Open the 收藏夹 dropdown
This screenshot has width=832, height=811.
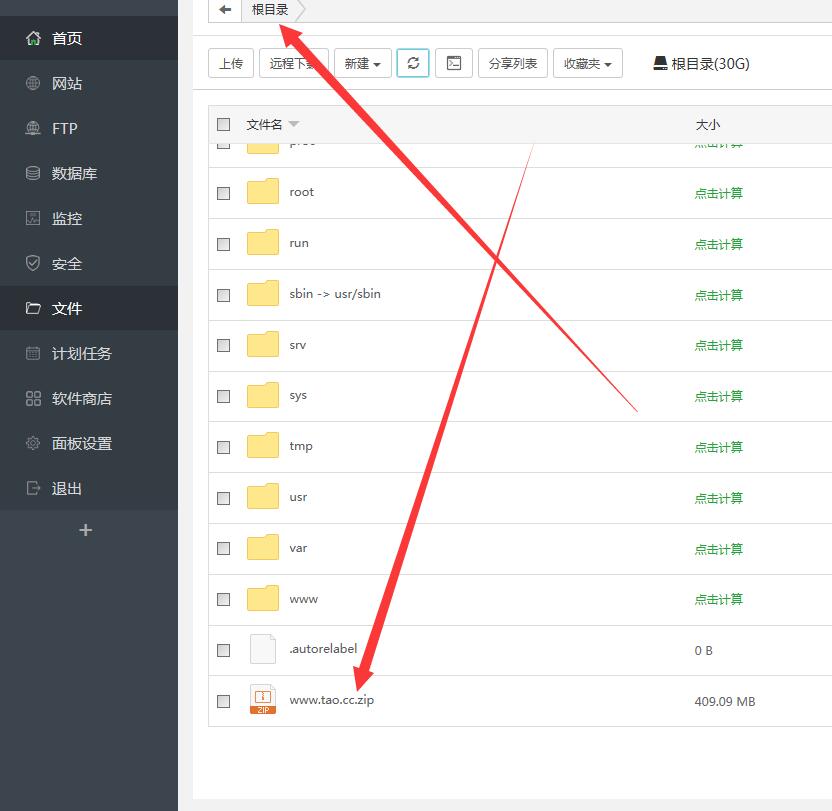pyautogui.click(x=587, y=63)
